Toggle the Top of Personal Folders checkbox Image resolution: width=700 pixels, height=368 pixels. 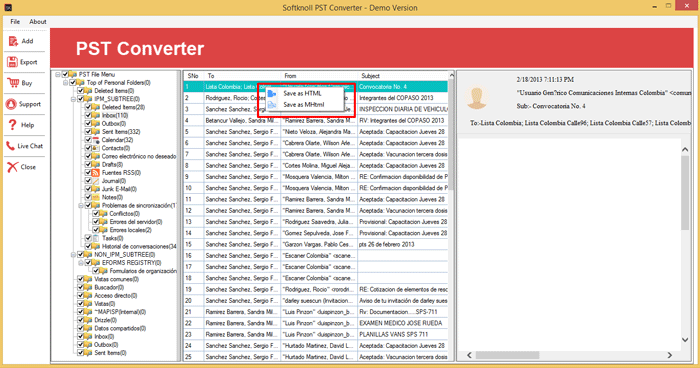click(73, 83)
